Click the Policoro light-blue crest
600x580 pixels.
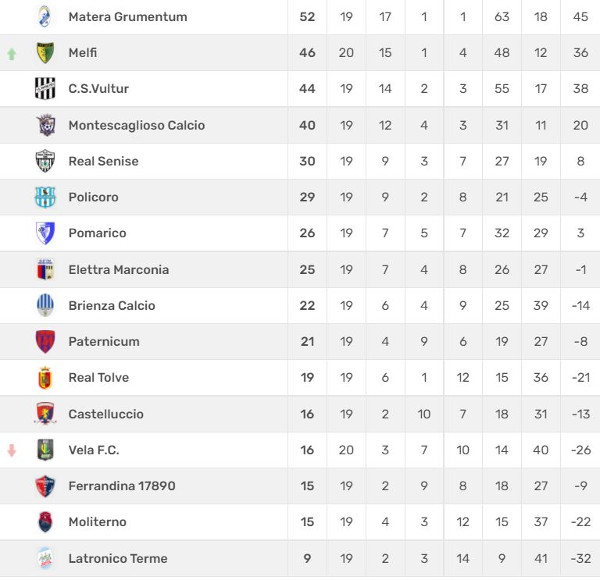pos(45,197)
